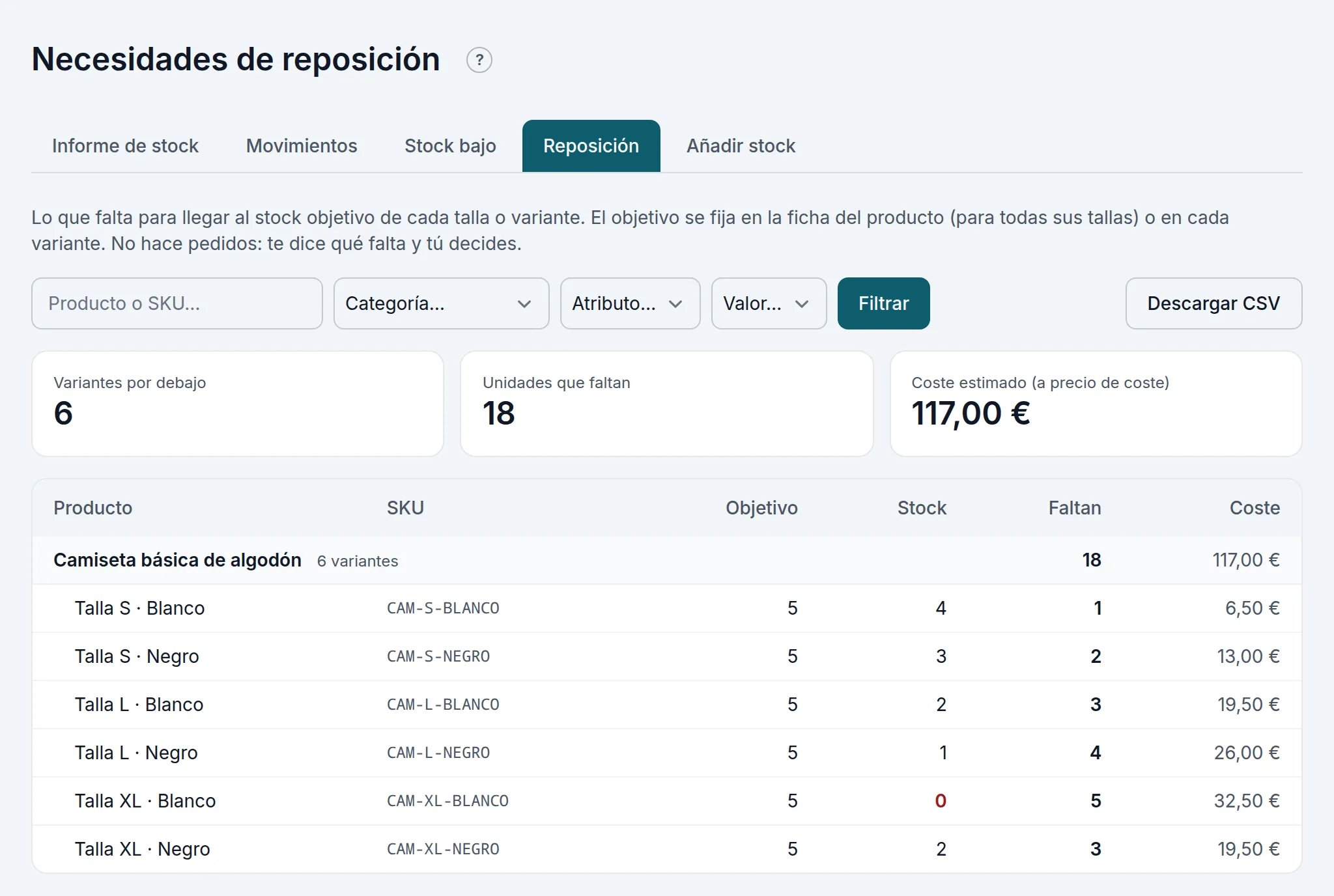Click the Camiseta básica de algodón group row
This screenshot has width=1334, height=896.
click(667, 560)
